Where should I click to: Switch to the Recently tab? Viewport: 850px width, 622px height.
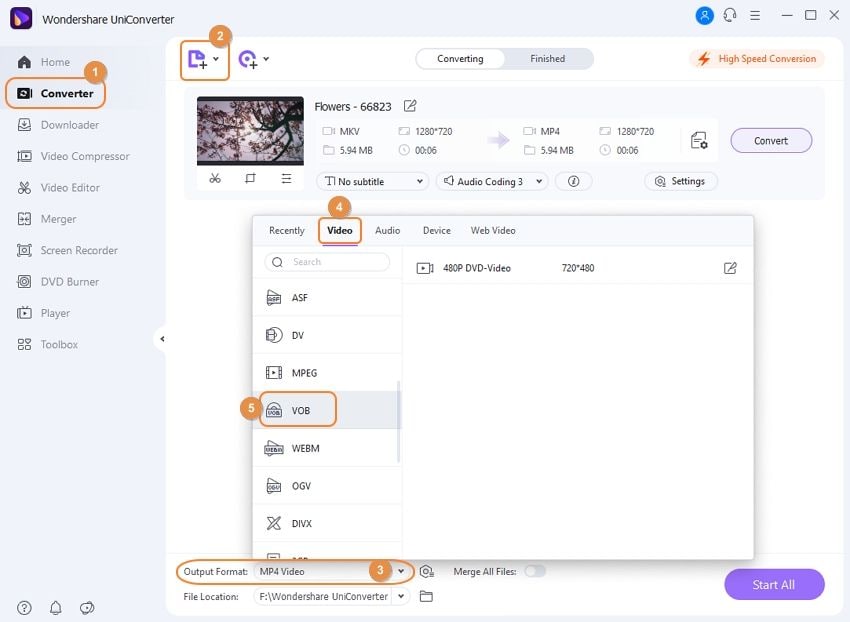[x=287, y=230]
